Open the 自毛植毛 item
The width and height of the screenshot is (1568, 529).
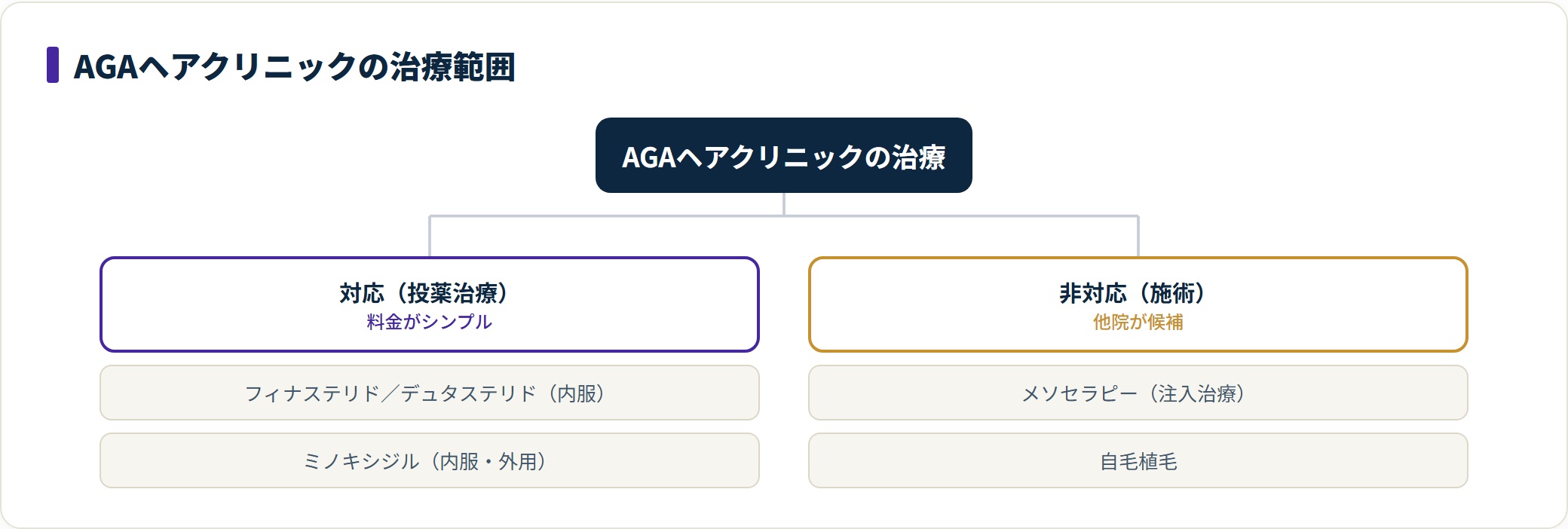coord(1138,460)
